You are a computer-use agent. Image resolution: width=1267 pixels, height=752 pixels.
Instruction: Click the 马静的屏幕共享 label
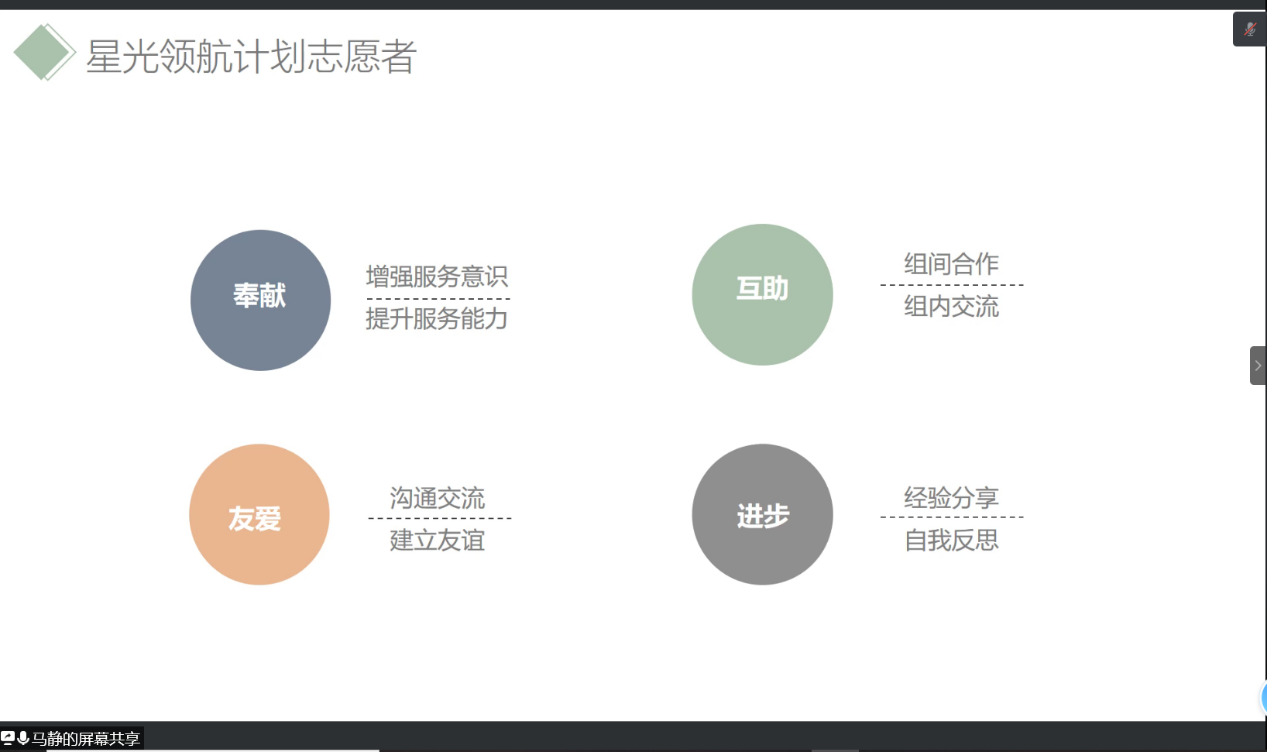coord(86,740)
